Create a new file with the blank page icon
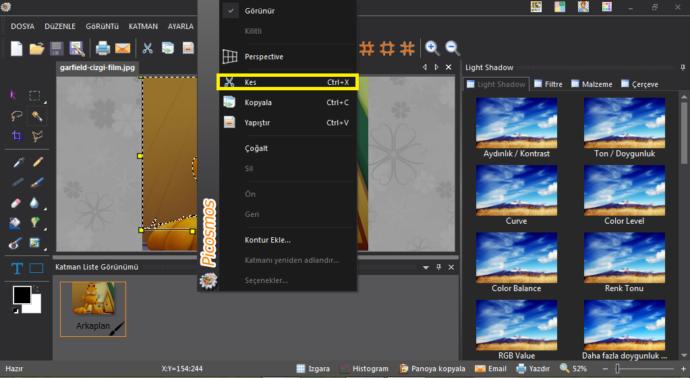Viewport: 690px width, 378px height. (x=16, y=48)
